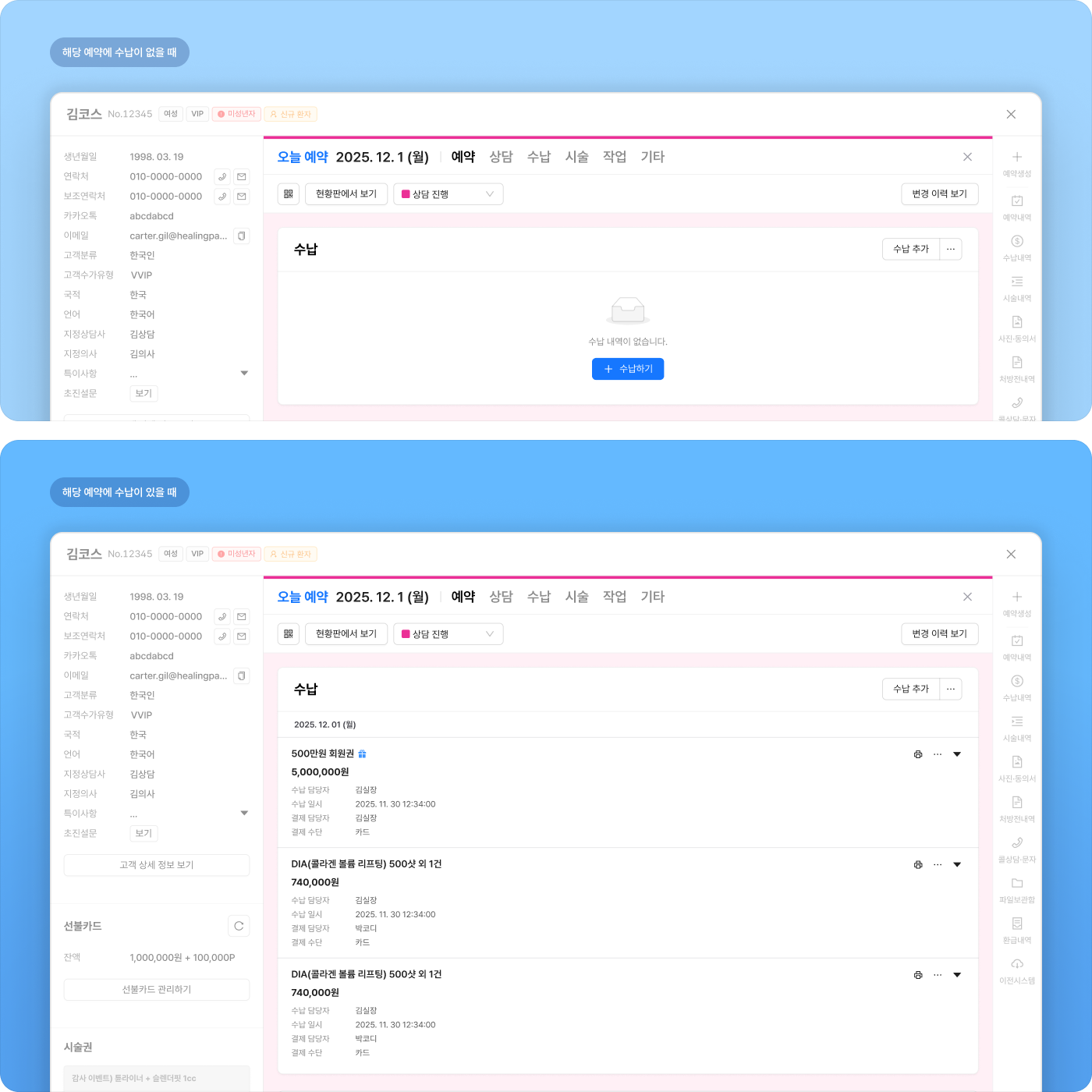Image resolution: width=1092 pixels, height=1092 pixels.
Task: Click 수납 추가 in the lower panel
Action: [911, 690]
